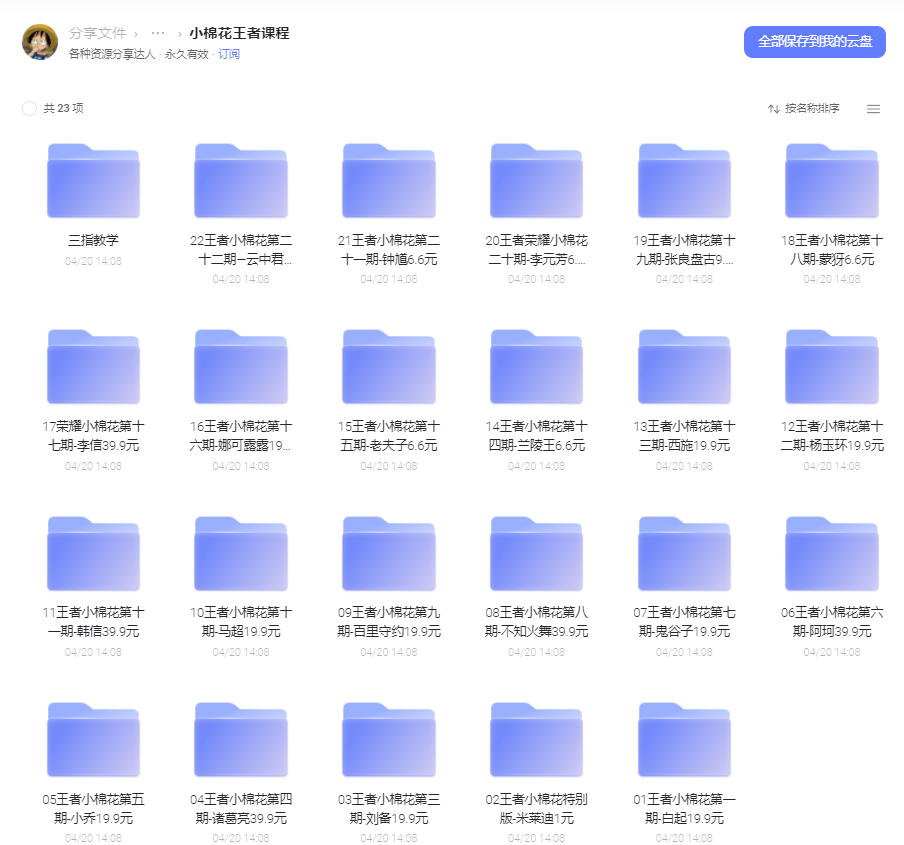Open the 按名称排序 sort dropdown

804,108
